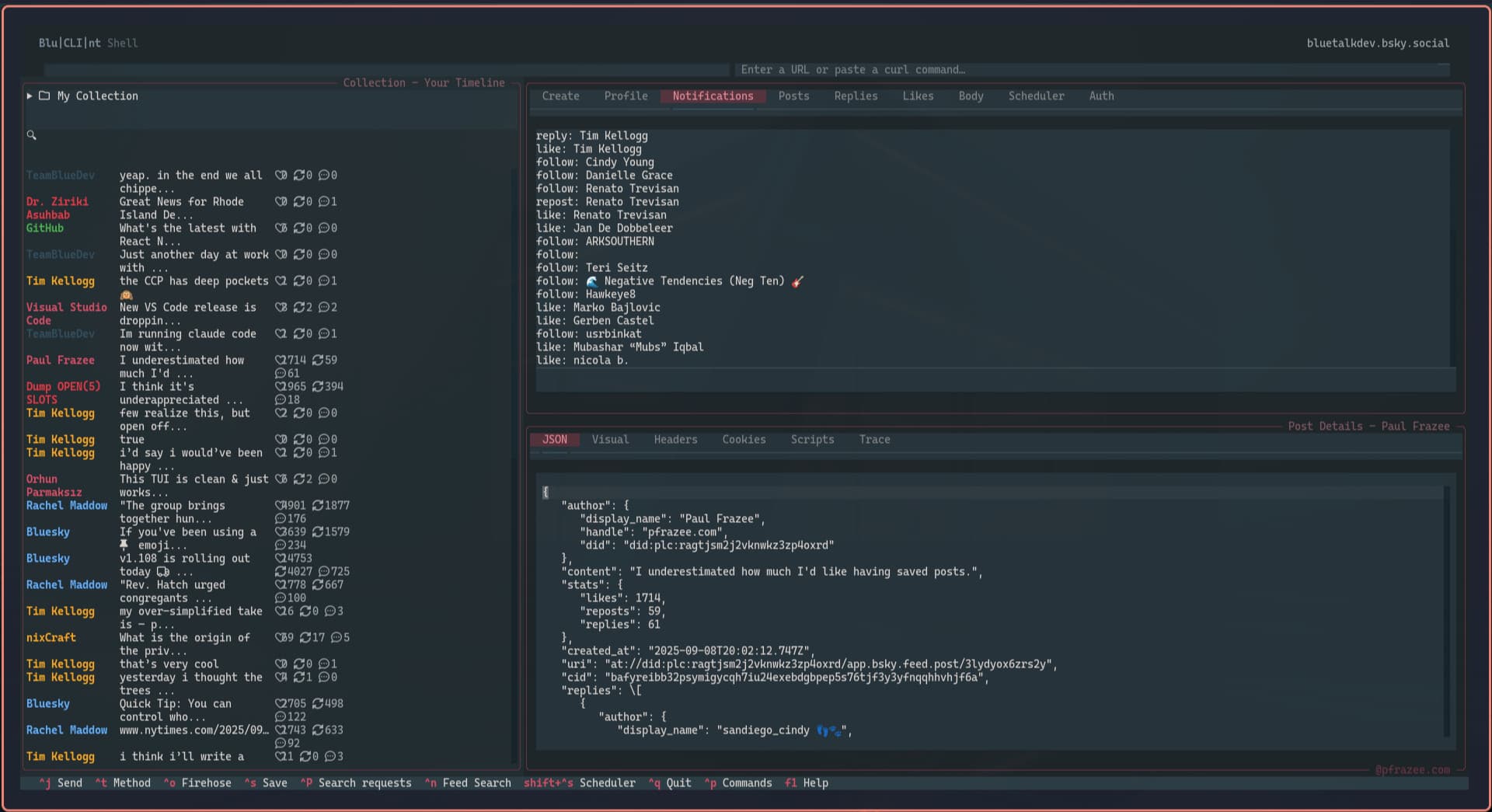Image resolution: width=1492 pixels, height=812 pixels.
Task: Repost Rachel Maddow's nytimes.com post
Action: (317, 730)
